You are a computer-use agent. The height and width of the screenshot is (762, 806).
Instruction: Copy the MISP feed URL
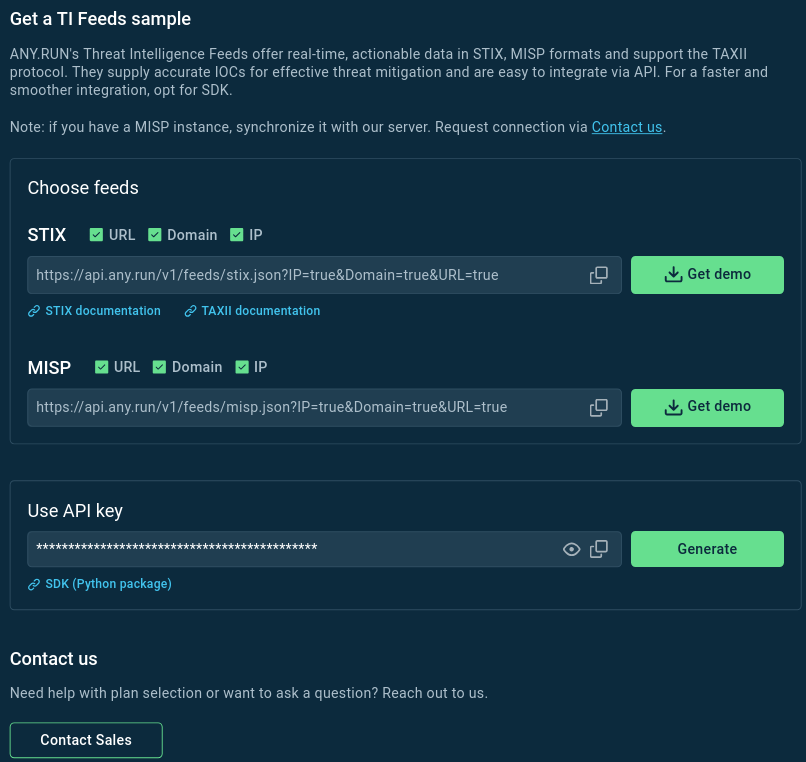point(599,407)
